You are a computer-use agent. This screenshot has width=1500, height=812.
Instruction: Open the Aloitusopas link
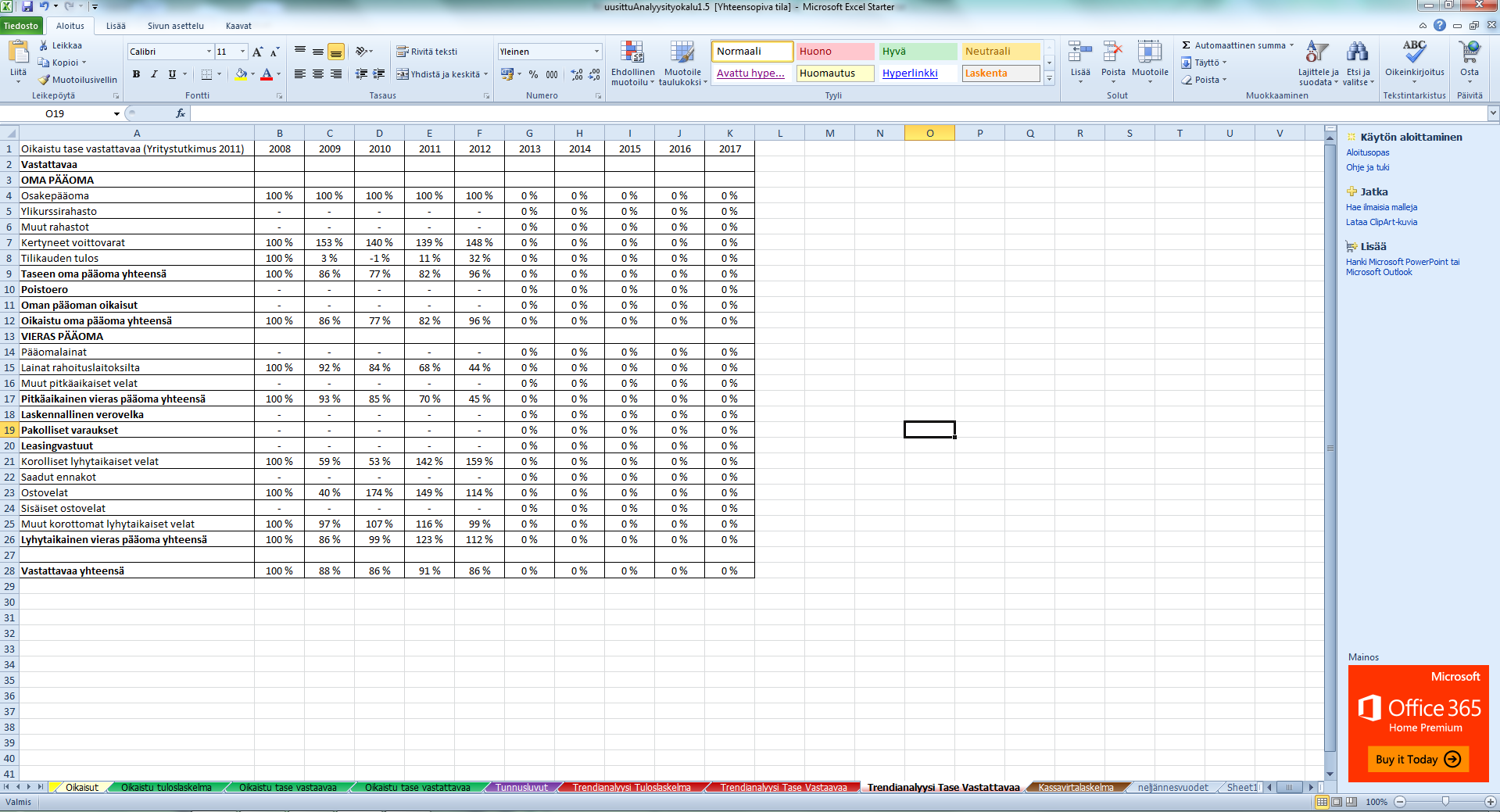pyautogui.click(x=1367, y=152)
